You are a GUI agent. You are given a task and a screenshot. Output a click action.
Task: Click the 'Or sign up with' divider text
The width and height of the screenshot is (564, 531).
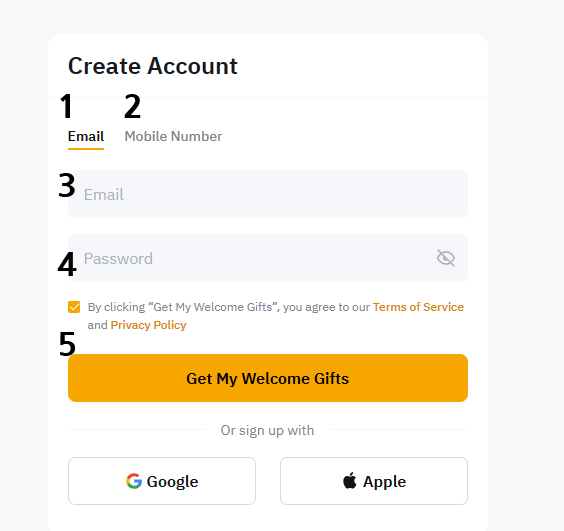(x=267, y=430)
